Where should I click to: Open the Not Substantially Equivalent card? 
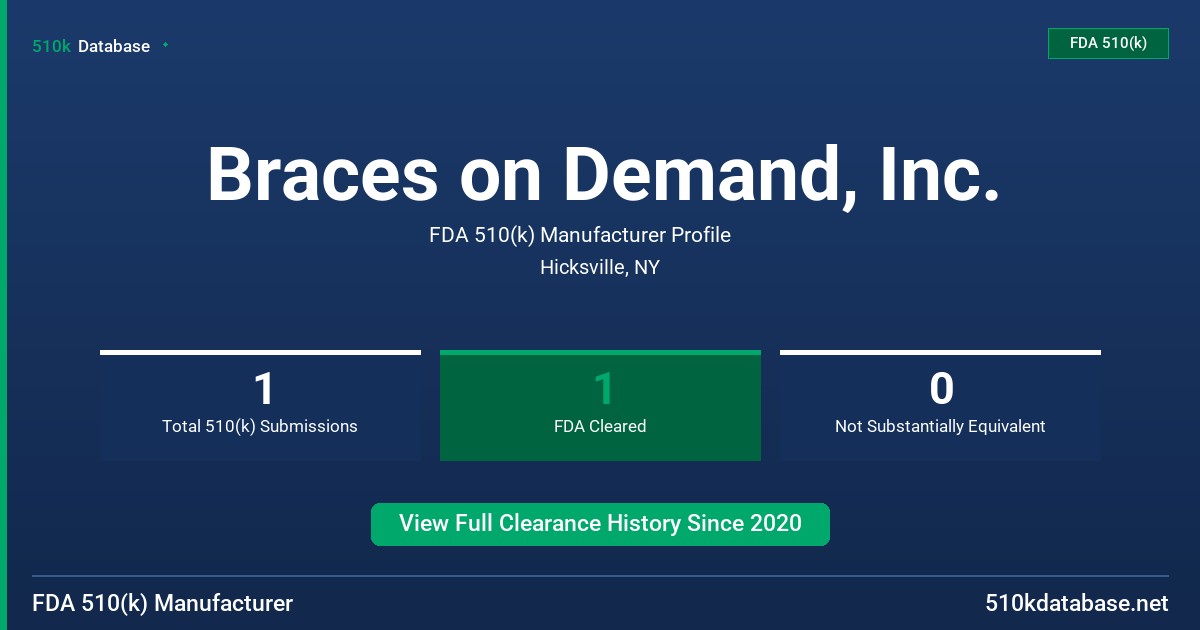(940, 405)
